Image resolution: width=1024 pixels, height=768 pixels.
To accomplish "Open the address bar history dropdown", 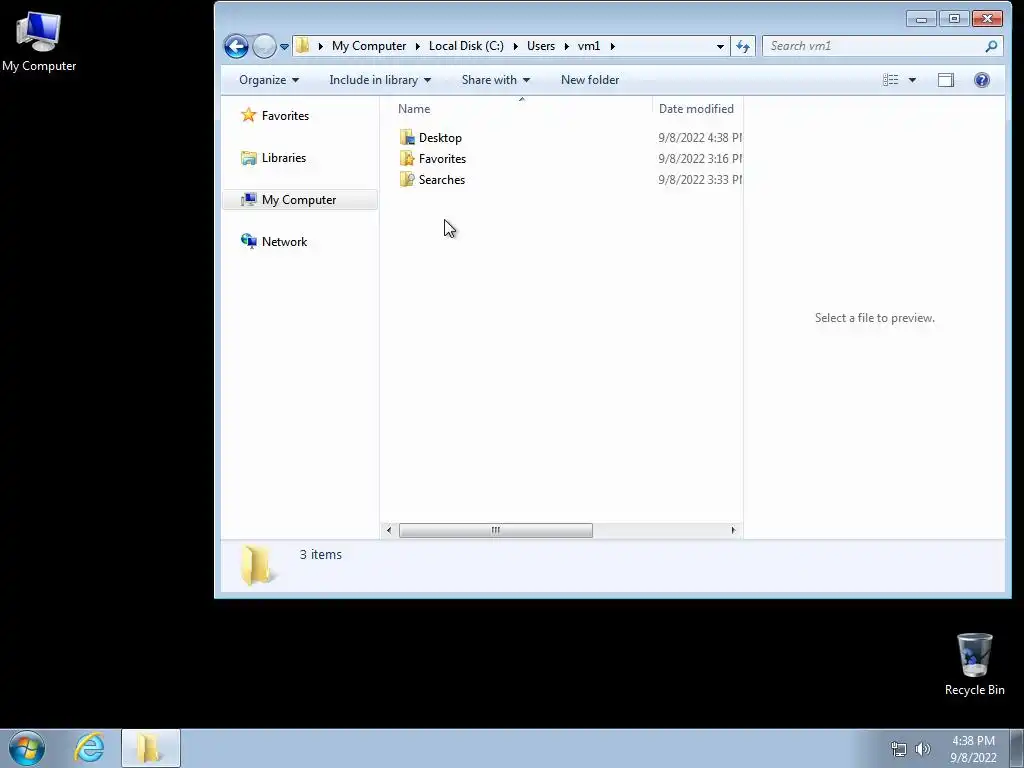I will coord(720,46).
